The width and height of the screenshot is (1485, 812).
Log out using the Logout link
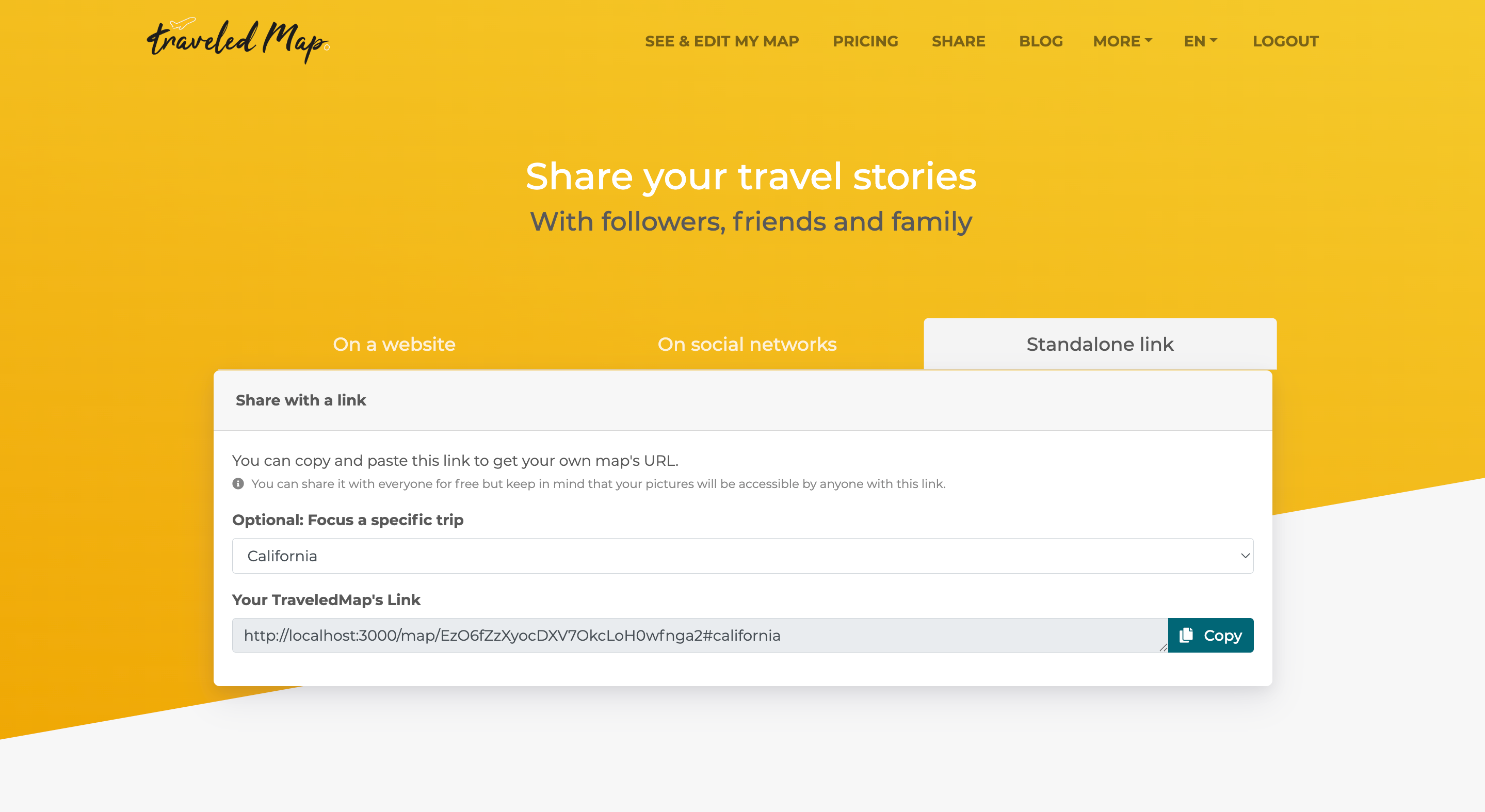(1285, 41)
